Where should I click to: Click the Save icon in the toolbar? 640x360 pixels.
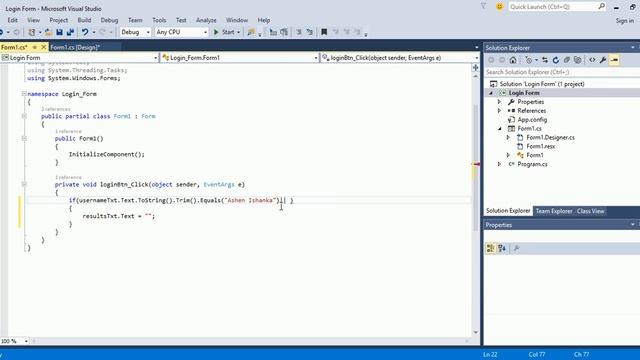(x=59, y=32)
